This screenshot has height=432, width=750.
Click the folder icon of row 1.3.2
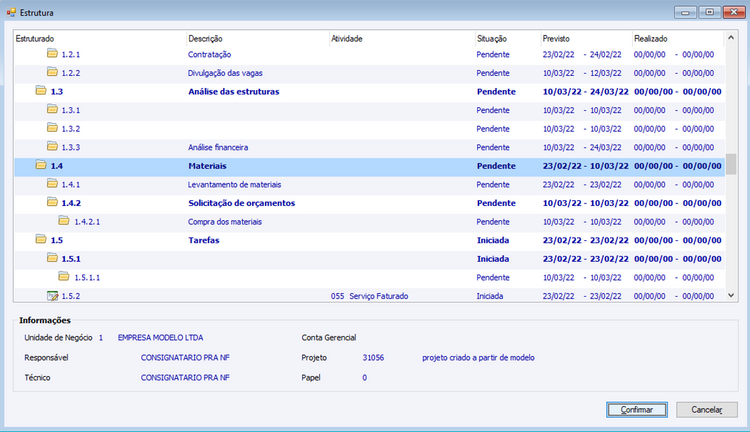coord(52,128)
